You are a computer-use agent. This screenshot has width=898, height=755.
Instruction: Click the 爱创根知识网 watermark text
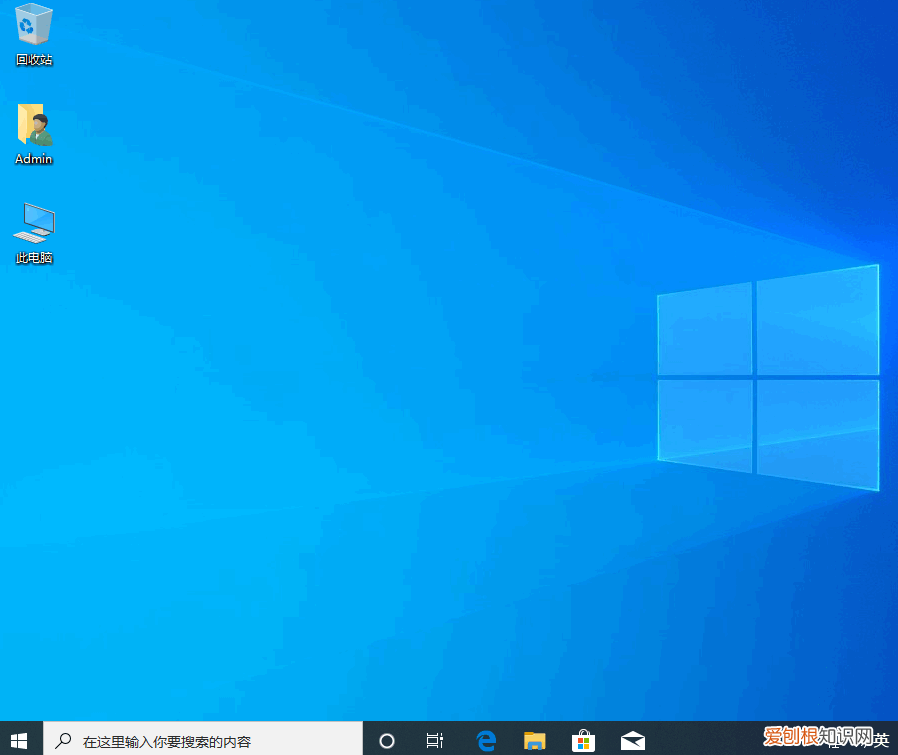coord(810,737)
